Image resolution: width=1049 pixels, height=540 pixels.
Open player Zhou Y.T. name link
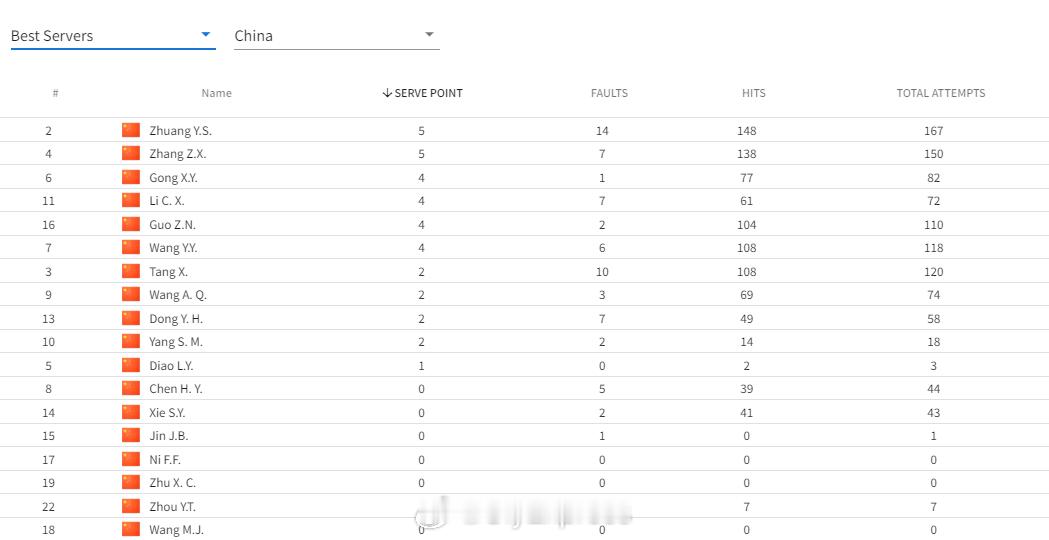pyautogui.click(x=173, y=507)
